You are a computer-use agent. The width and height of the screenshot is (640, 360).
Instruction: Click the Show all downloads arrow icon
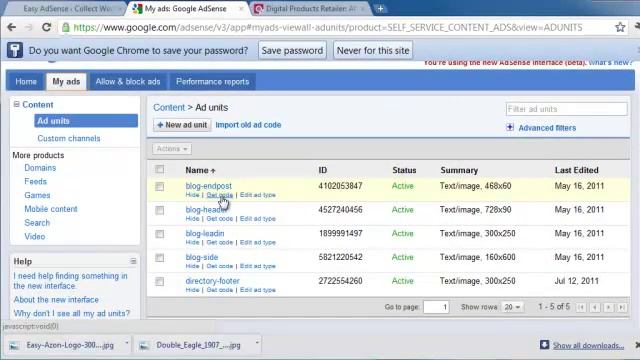point(544,345)
